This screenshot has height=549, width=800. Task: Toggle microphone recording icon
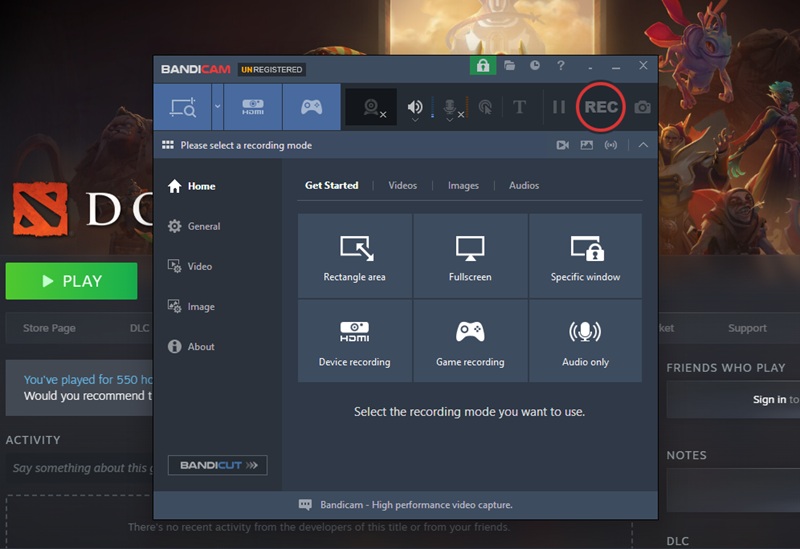pyautogui.click(x=449, y=106)
